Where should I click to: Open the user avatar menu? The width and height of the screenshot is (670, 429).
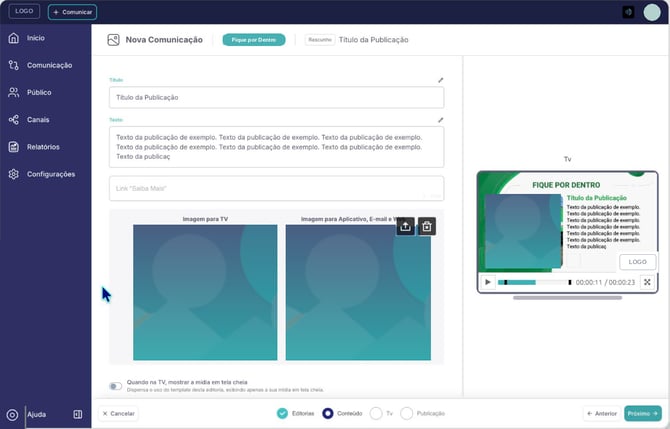pos(652,12)
